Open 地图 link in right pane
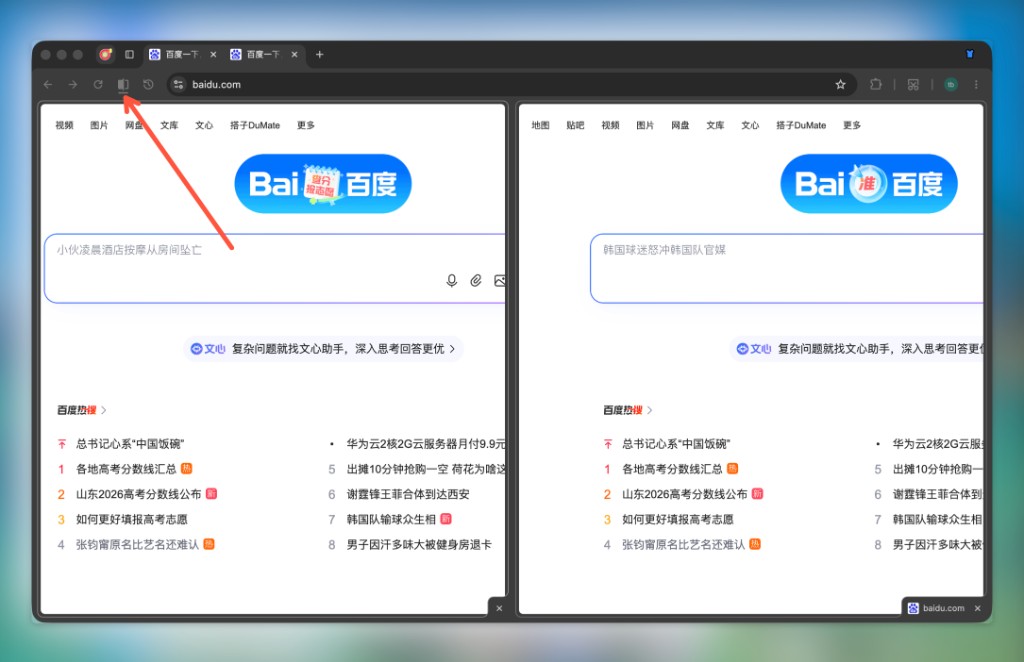Image resolution: width=1024 pixels, height=662 pixels. pos(540,125)
